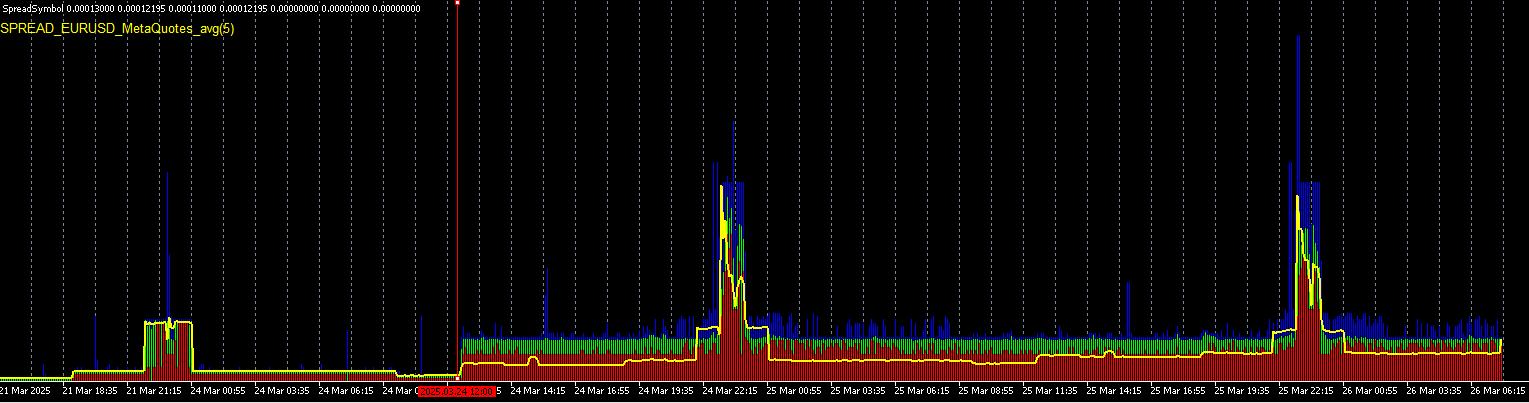Click the '26 Mar 03:35' time axis label

(x=1435, y=391)
